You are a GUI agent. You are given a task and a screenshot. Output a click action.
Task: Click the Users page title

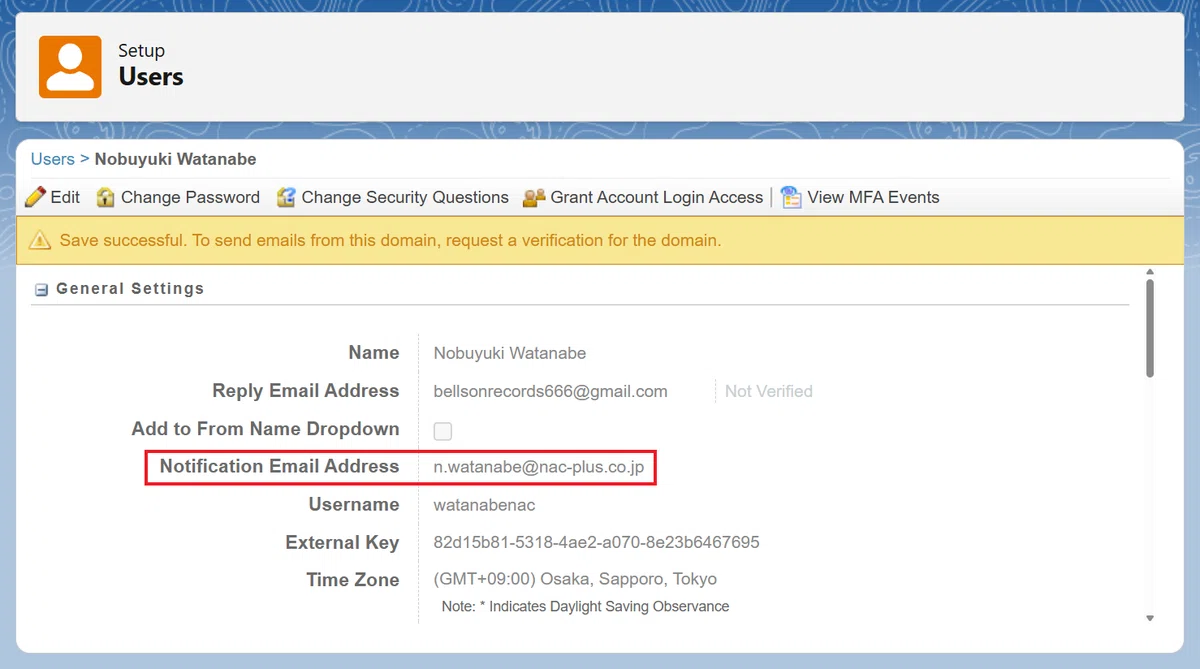pyautogui.click(x=151, y=77)
